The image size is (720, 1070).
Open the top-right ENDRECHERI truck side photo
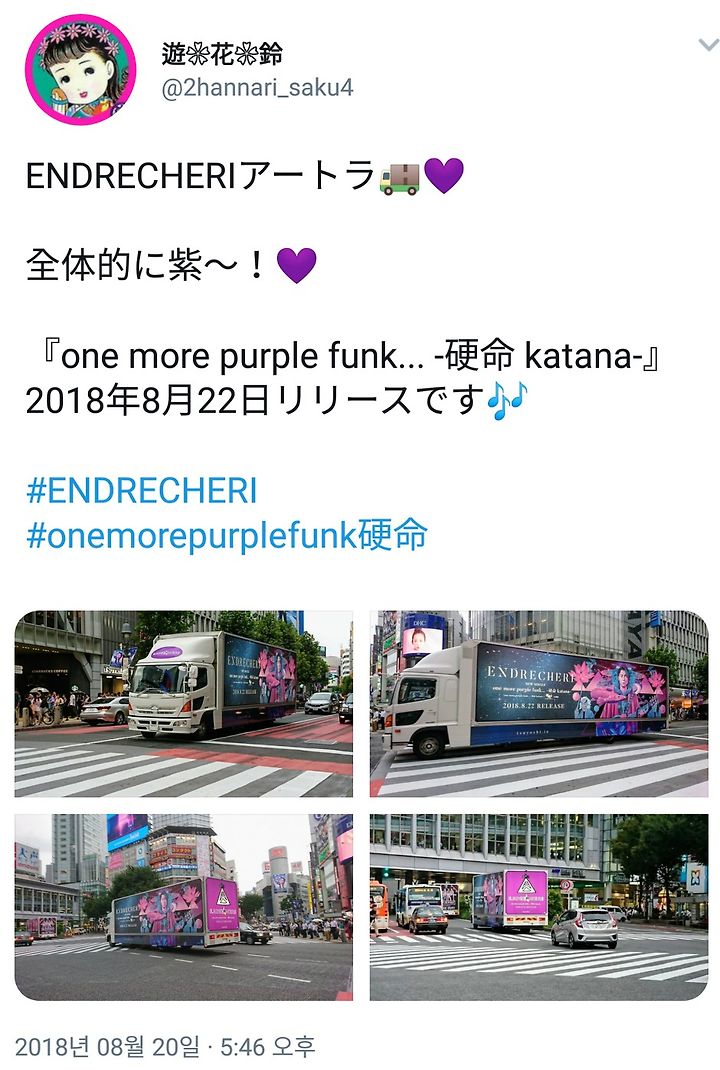click(x=539, y=704)
